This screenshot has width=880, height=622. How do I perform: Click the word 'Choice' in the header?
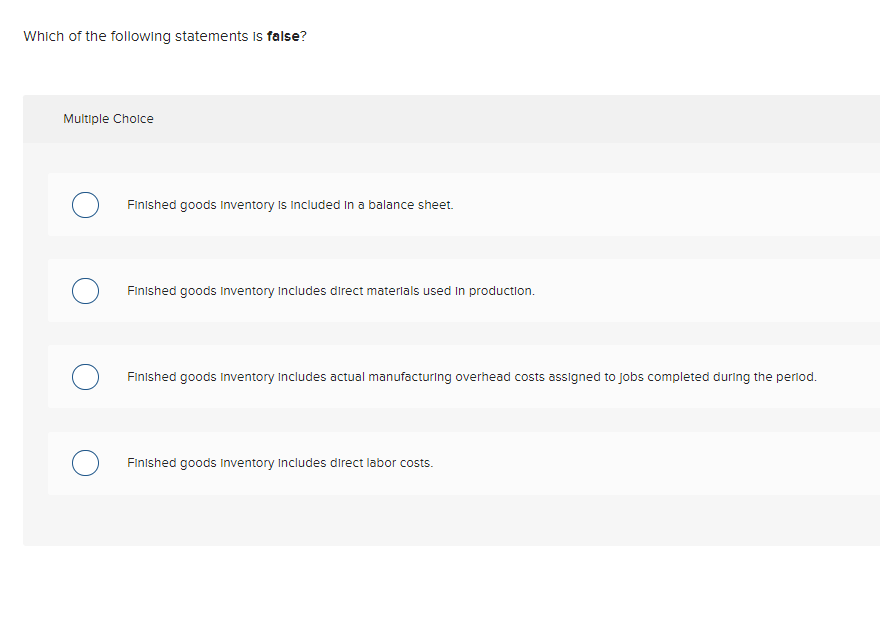click(133, 119)
